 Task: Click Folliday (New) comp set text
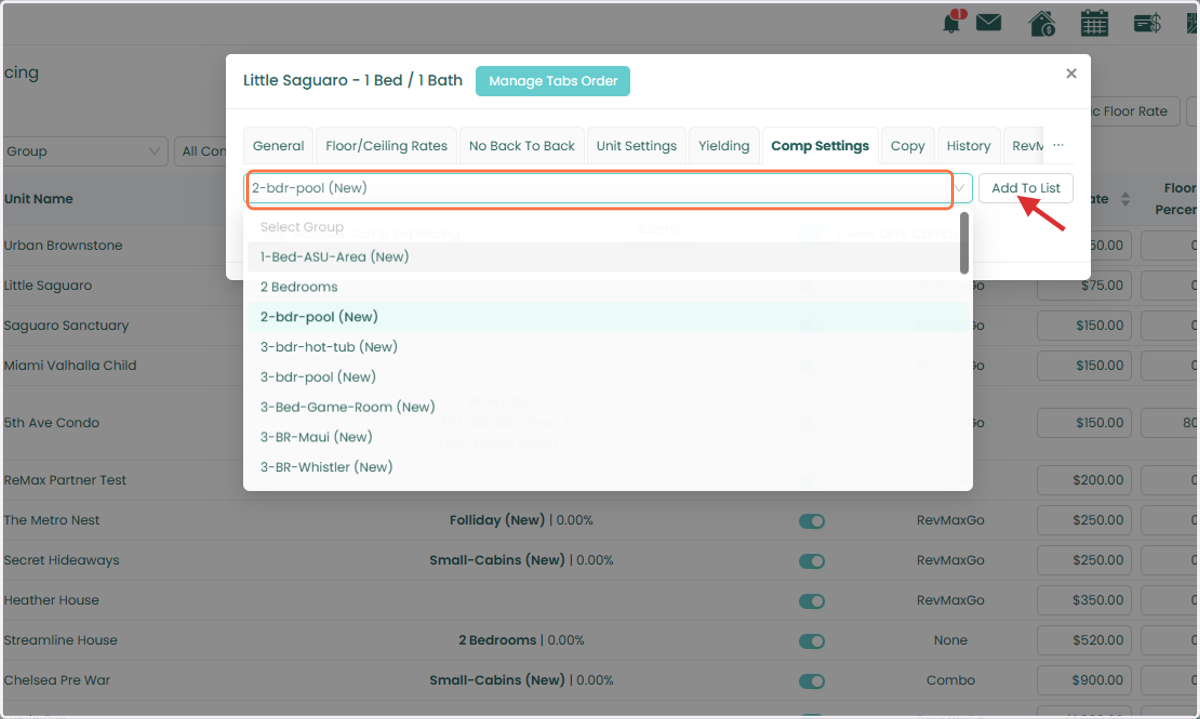coord(497,520)
